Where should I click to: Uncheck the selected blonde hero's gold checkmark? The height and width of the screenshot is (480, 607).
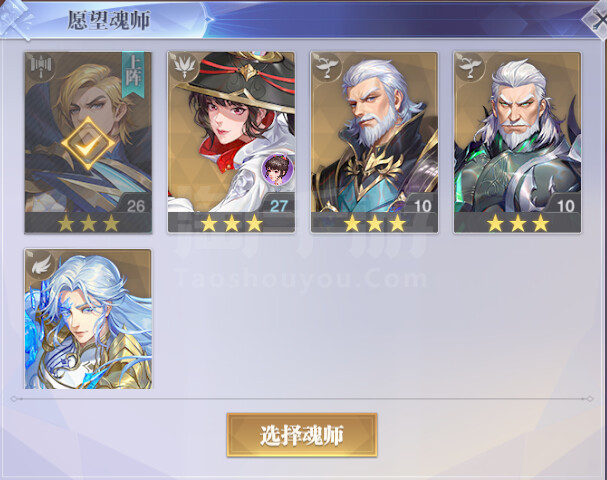coord(88,143)
